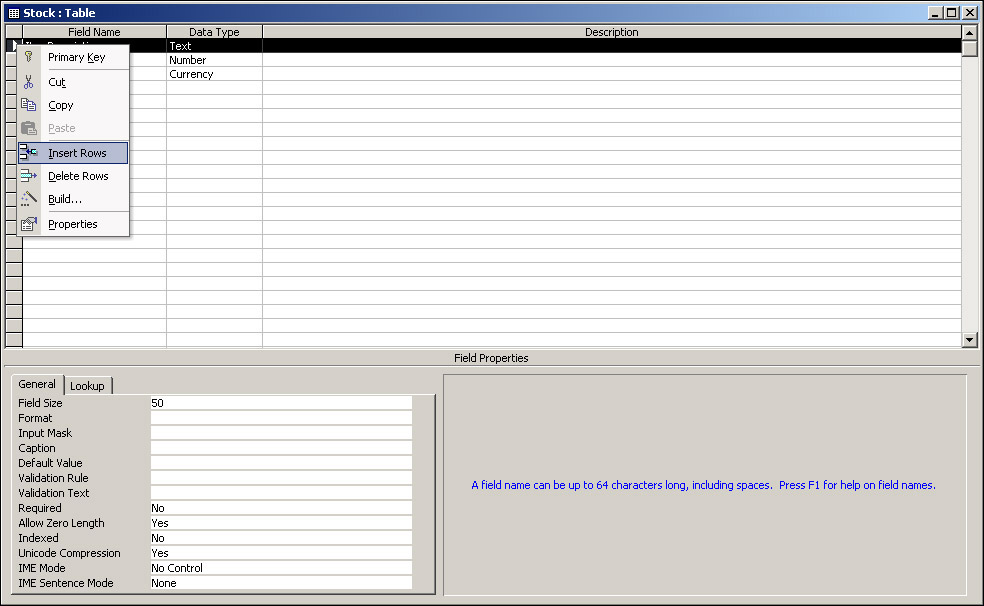Click the Delete Rows icon
This screenshot has height=606, width=984.
[x=28, y=176]
